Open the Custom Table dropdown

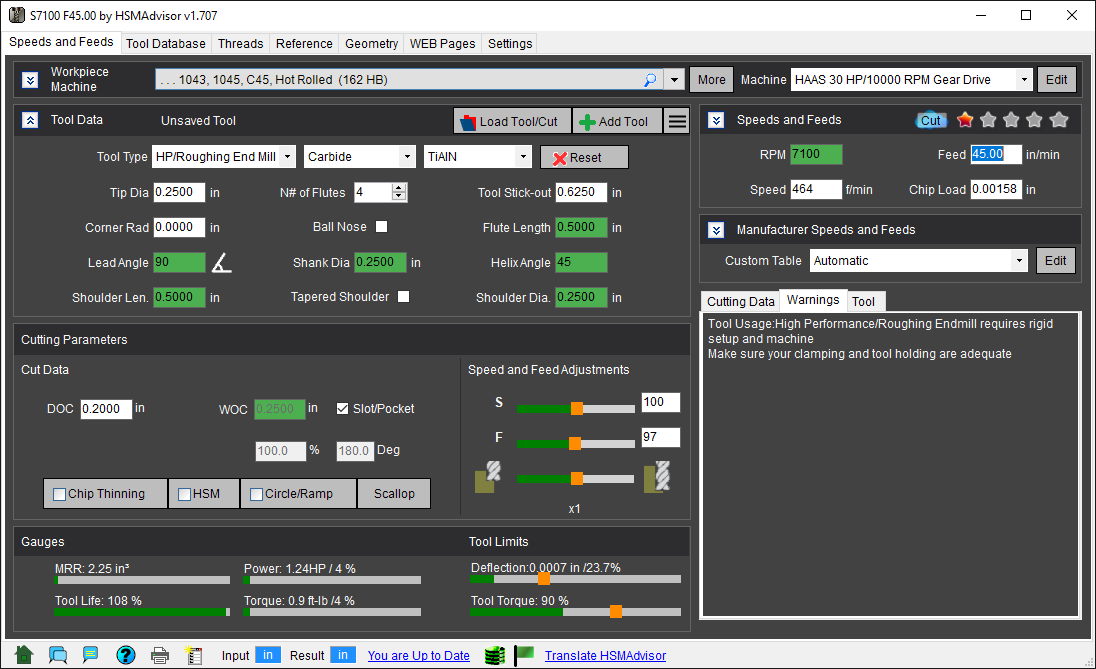(919, 261)
